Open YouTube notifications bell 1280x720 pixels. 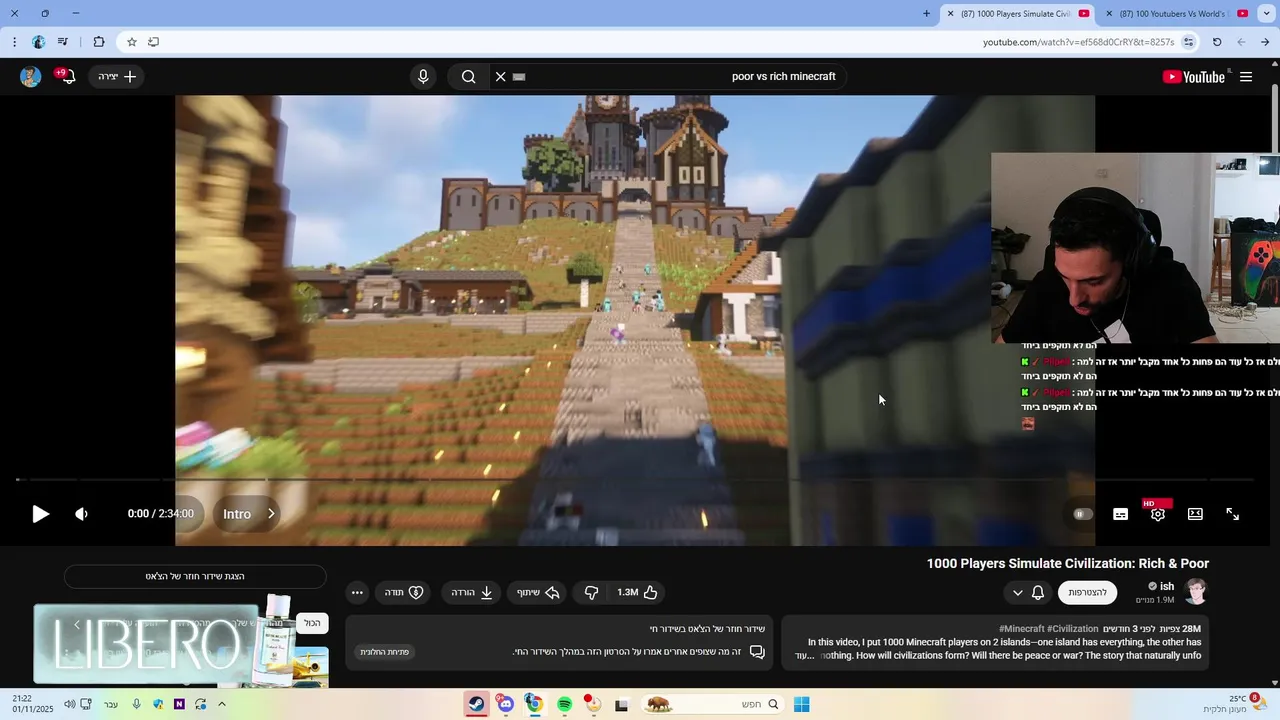tap(67, 77)
